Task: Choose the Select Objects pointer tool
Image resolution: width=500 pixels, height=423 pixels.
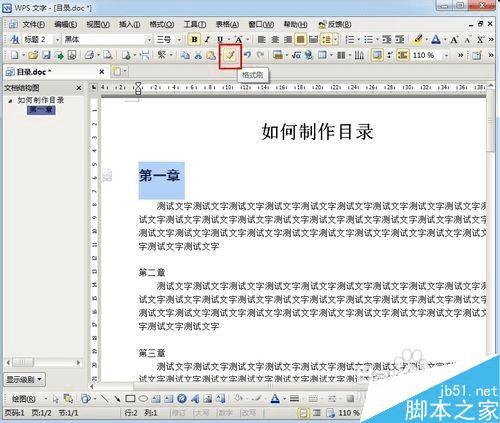Action: click(x=55, y=399)
